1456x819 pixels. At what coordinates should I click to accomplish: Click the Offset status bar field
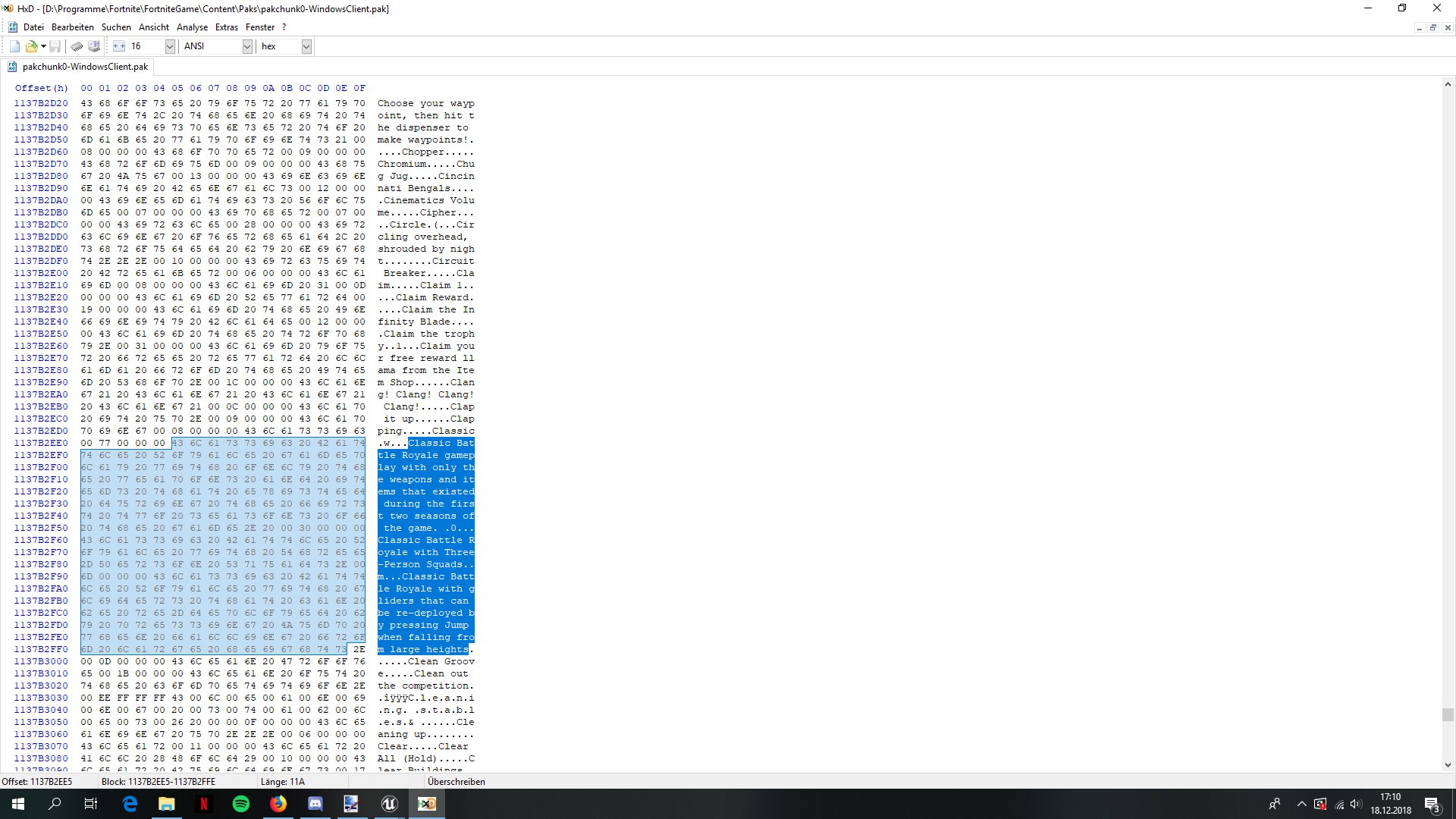tap(49, 781)
